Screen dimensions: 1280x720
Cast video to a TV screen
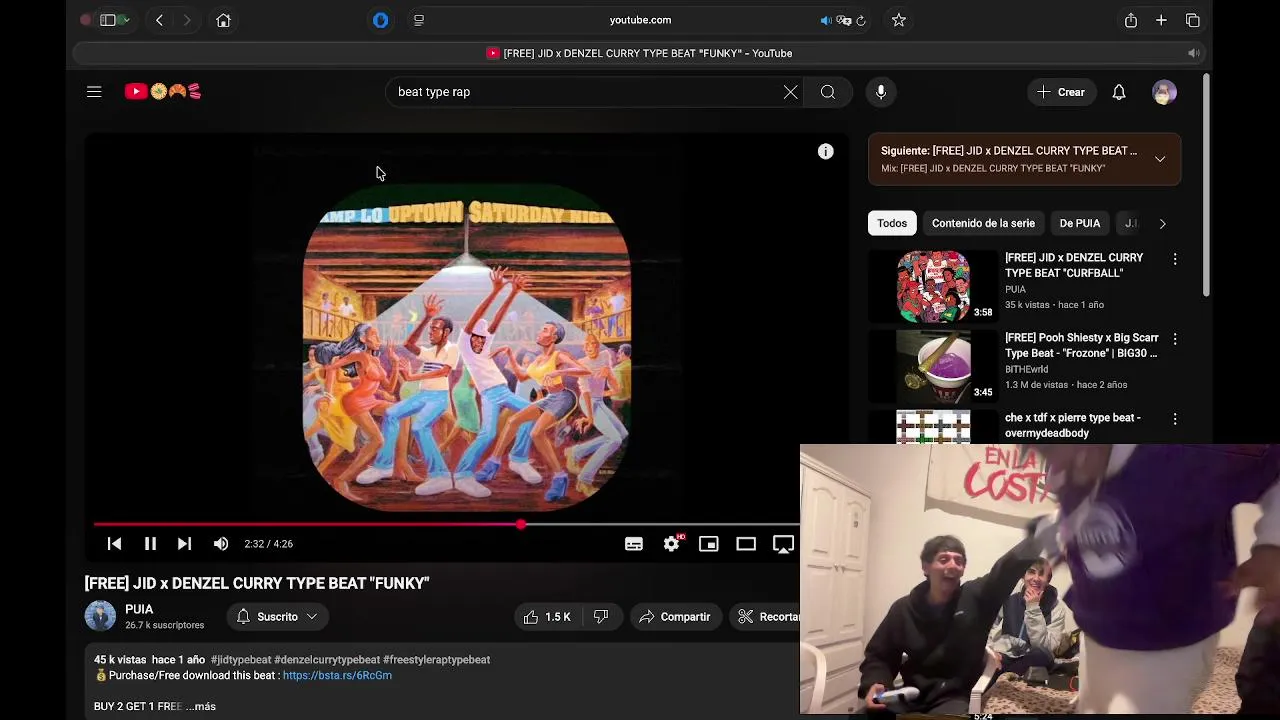pos(784,544)
